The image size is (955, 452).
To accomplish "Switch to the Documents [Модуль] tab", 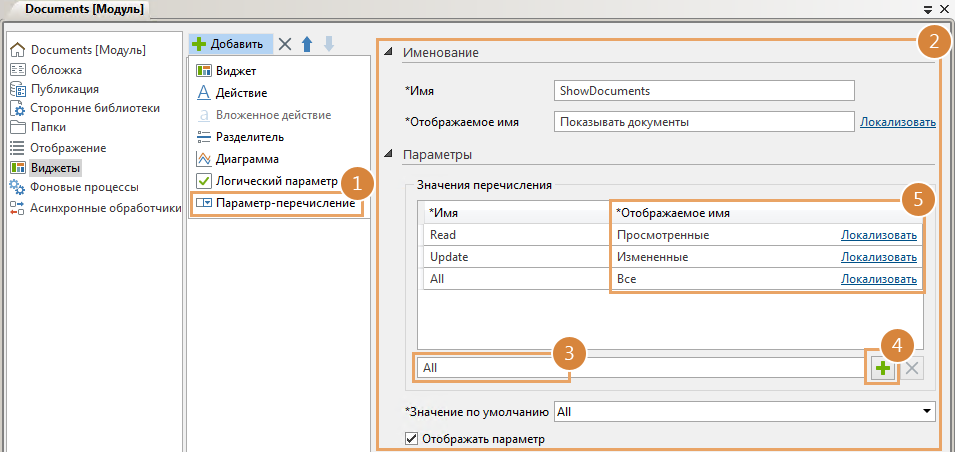I will (x=77, y=10).
